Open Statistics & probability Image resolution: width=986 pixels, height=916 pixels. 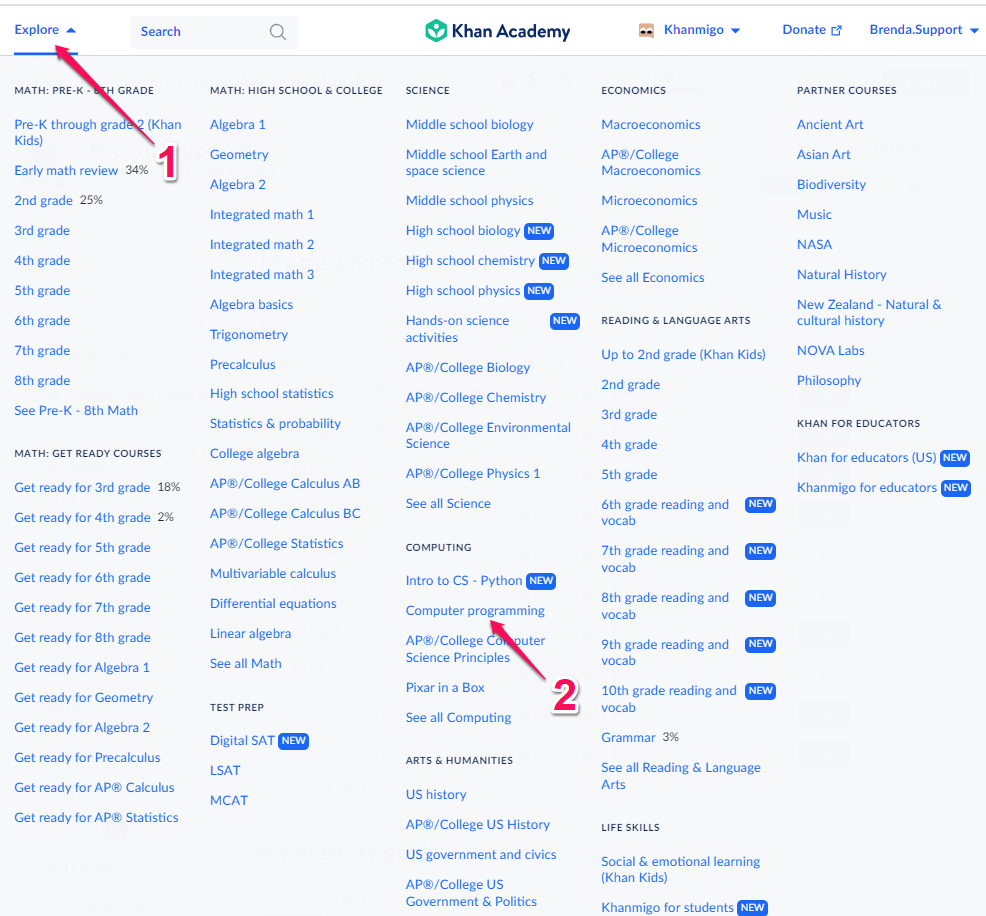(x=275, y=424)
